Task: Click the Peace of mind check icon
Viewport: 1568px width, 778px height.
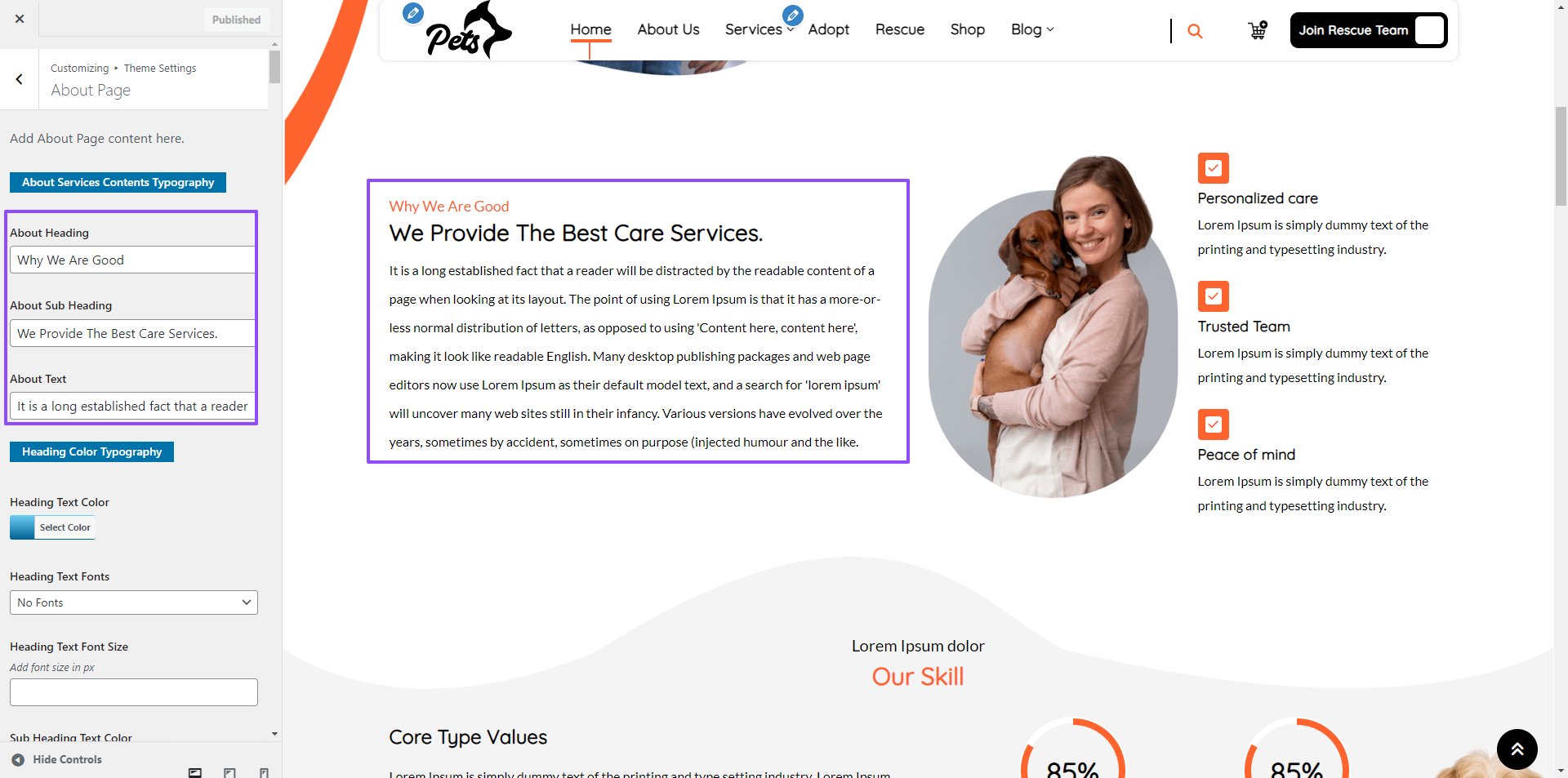Action: 1213,425
